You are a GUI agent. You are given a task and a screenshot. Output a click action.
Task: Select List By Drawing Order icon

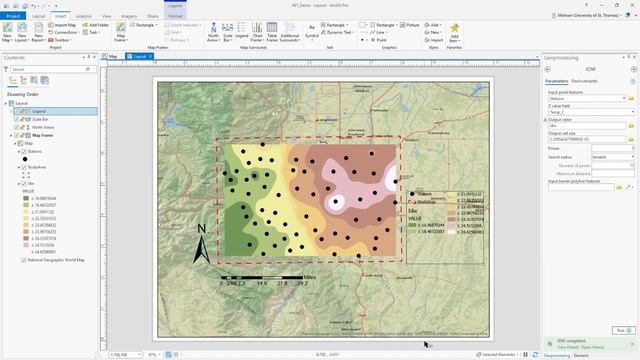(x=13, y=80)
